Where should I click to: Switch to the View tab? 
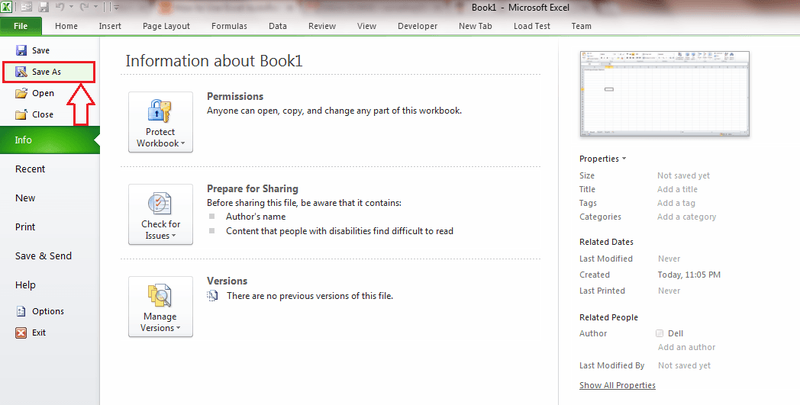tap(366, 26)
